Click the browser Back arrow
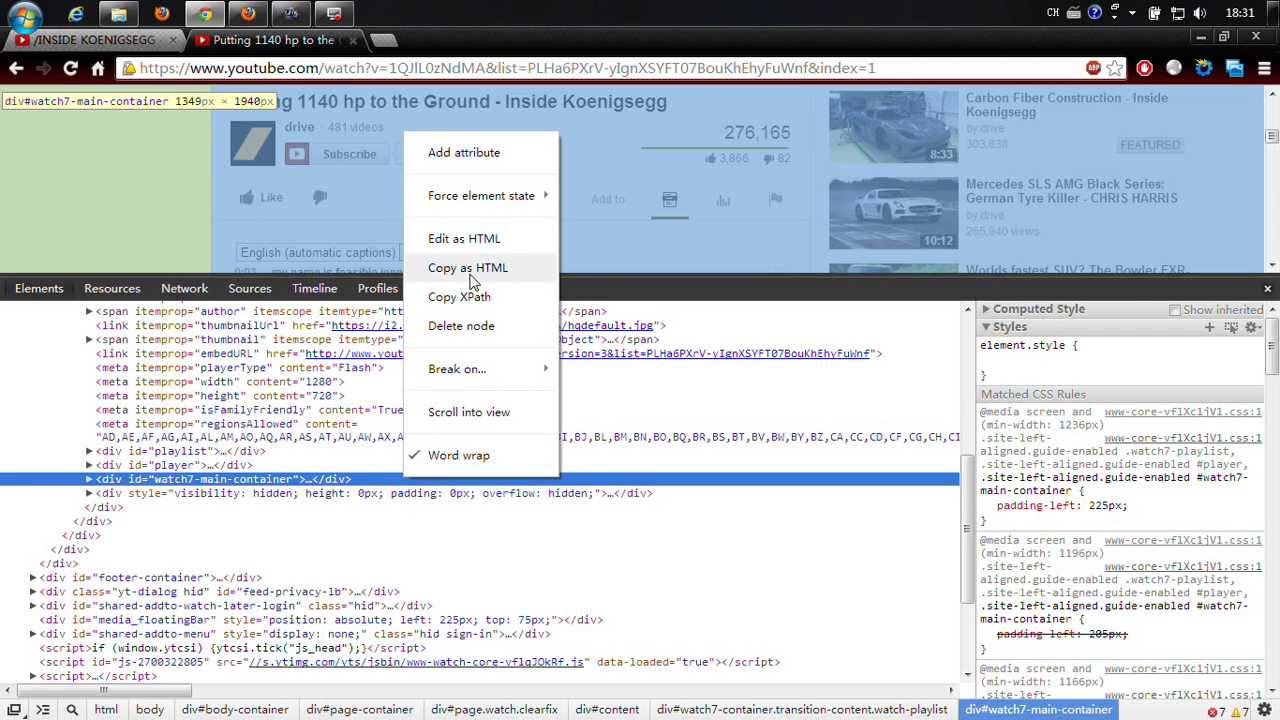The width and height of the screenshot is (1280, 720). click(16, 68)
